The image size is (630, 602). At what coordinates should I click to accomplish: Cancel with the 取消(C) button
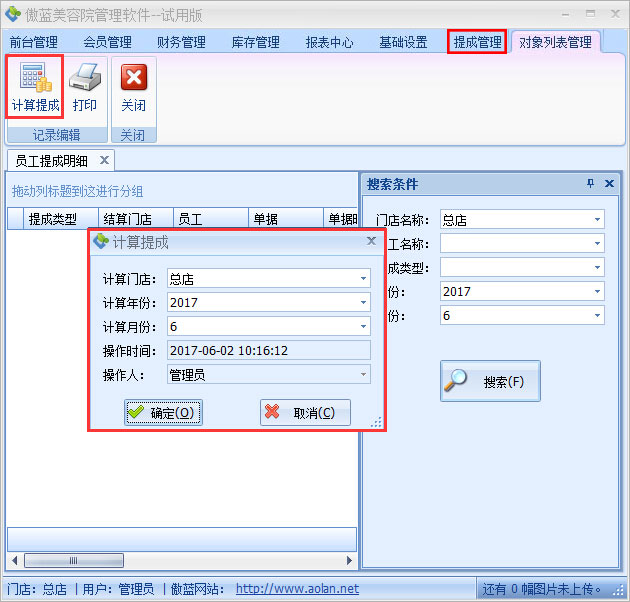coord(305,412)
